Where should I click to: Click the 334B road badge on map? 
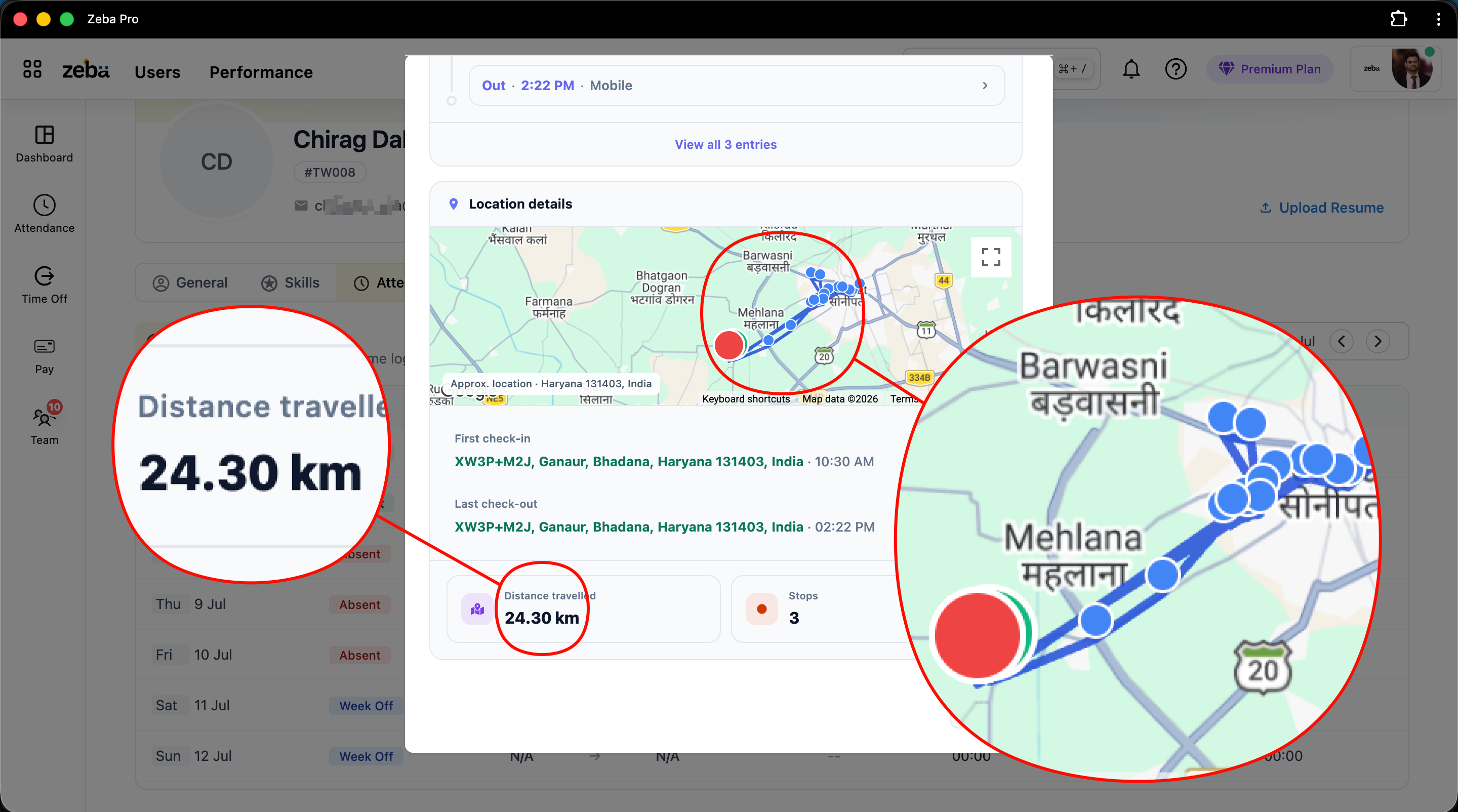919,378
